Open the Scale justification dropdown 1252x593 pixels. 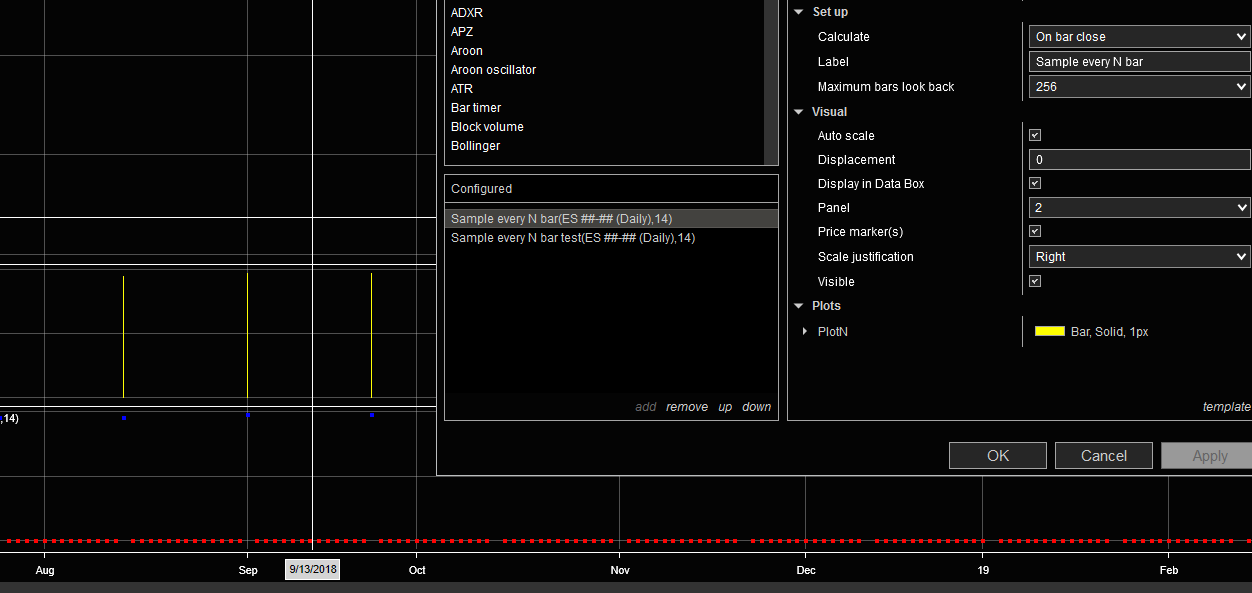(x=1140, y=257)
